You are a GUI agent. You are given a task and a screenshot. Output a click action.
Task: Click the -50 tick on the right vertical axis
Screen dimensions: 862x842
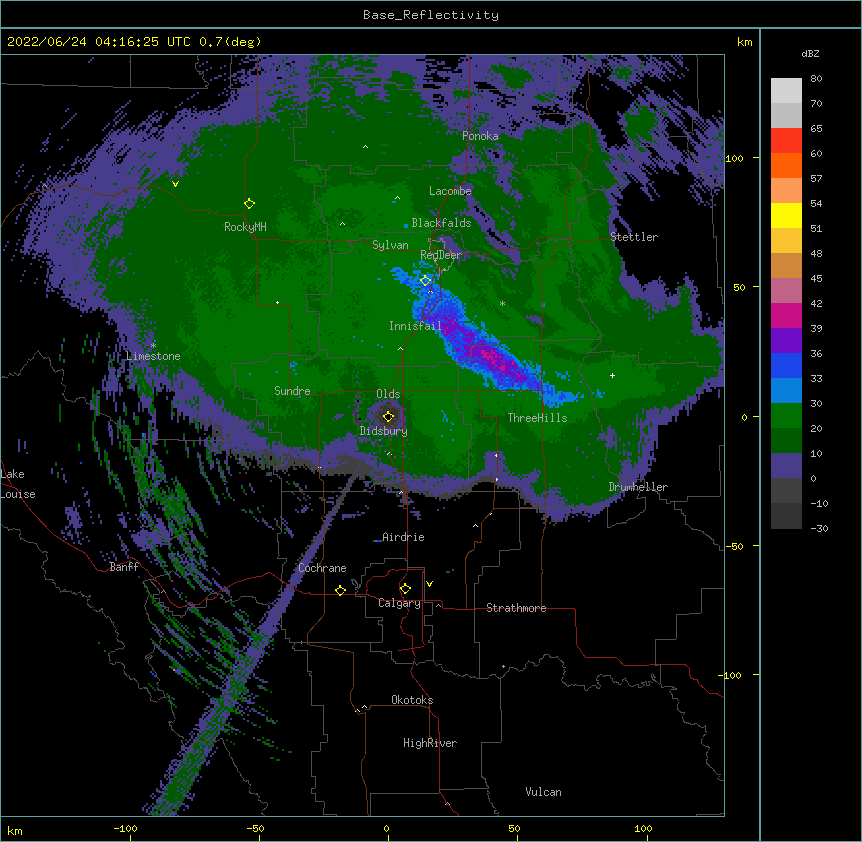(734, 546)
